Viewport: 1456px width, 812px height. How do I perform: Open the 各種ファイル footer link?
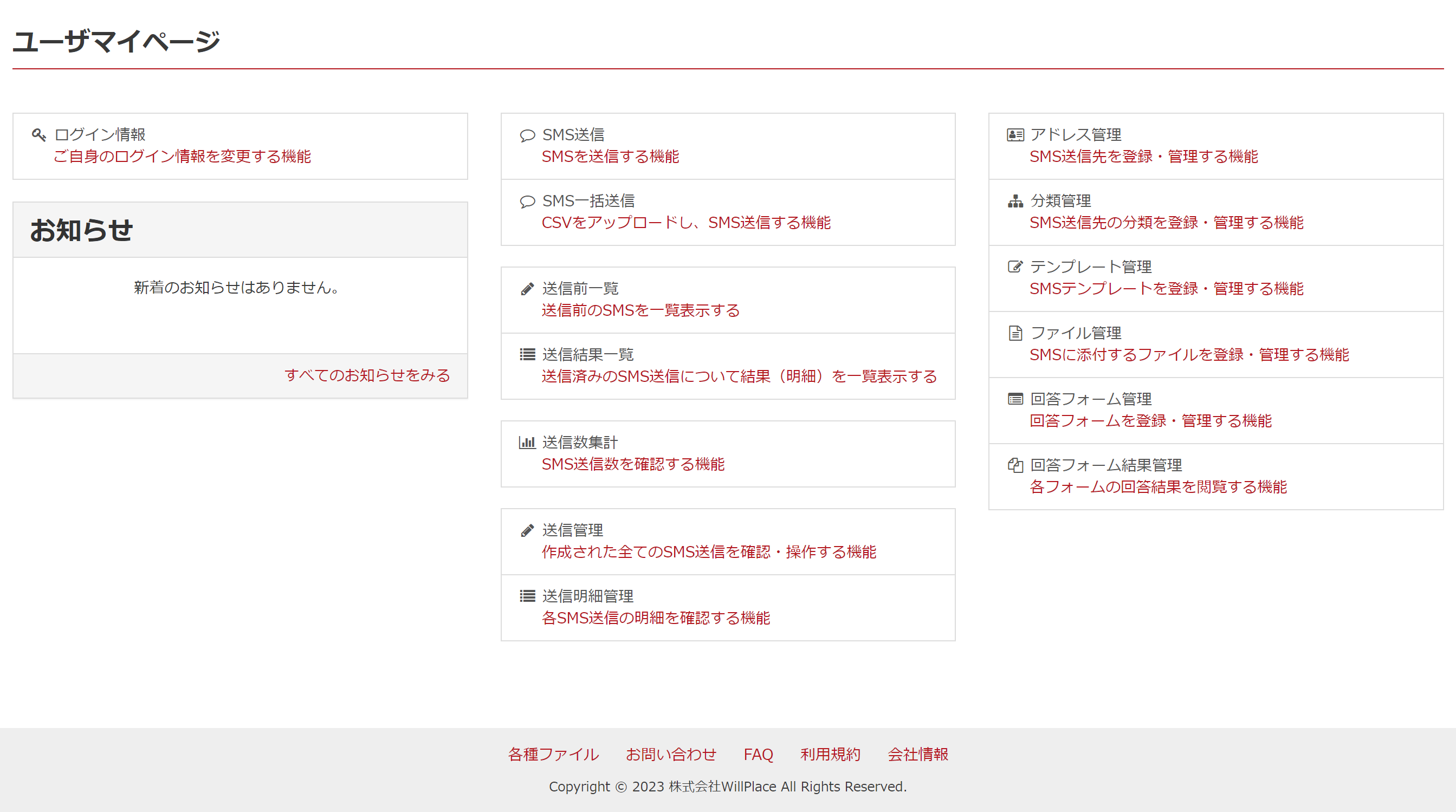[553, 755]
